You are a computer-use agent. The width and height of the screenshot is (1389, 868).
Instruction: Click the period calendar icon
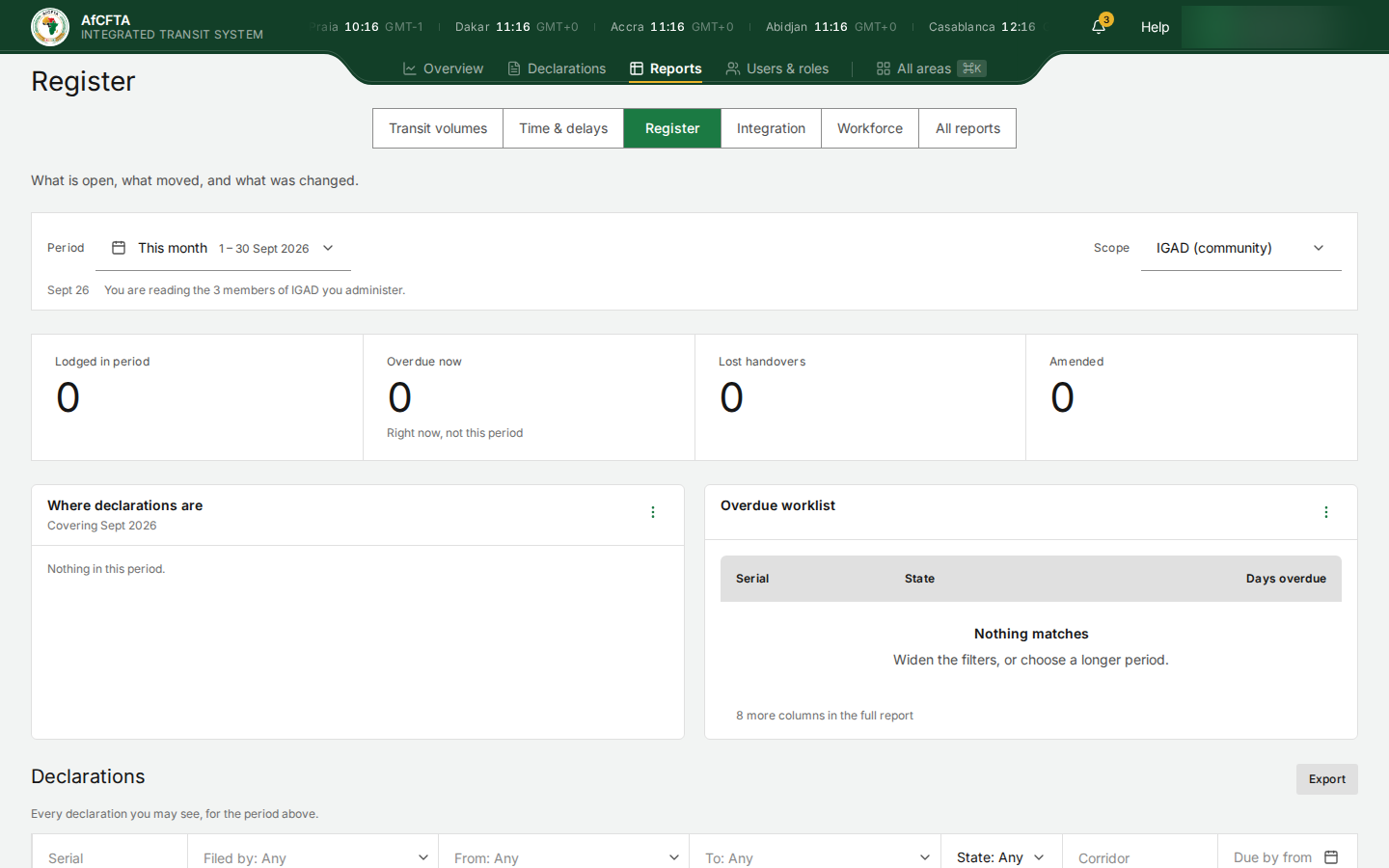119,248
